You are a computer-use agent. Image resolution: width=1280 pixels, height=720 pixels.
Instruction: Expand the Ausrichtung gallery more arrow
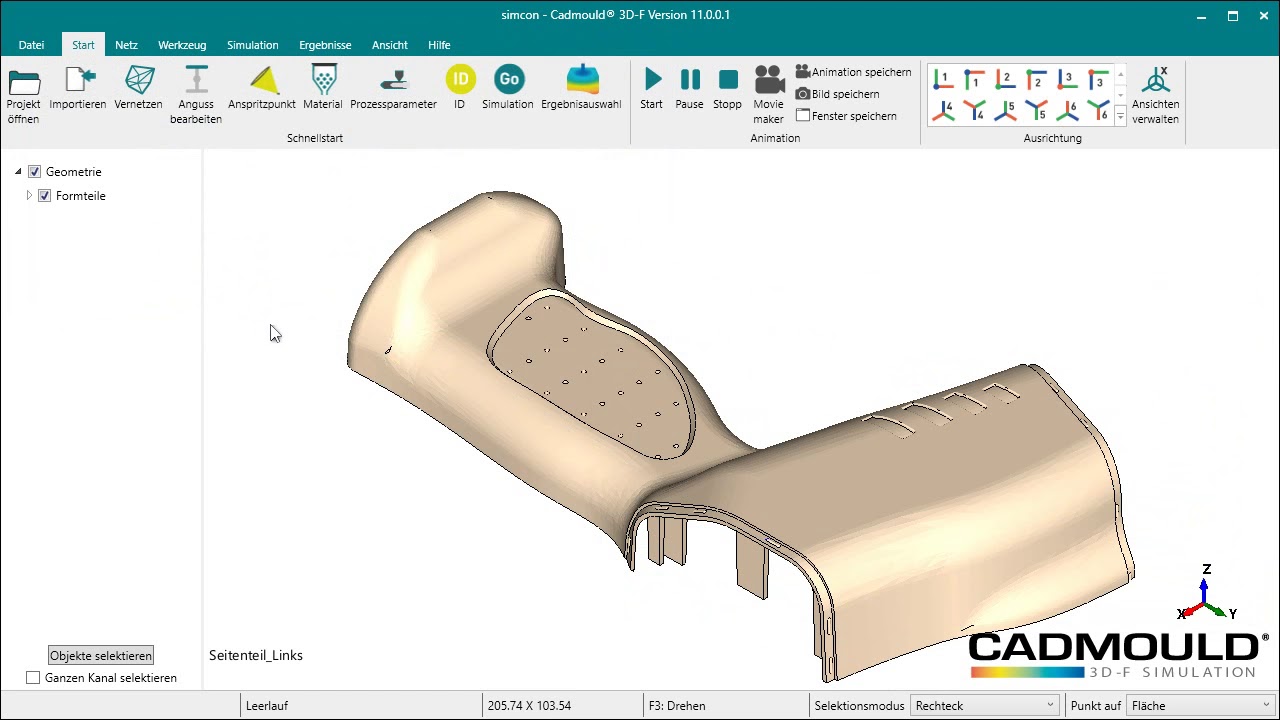coord(1120,116)
